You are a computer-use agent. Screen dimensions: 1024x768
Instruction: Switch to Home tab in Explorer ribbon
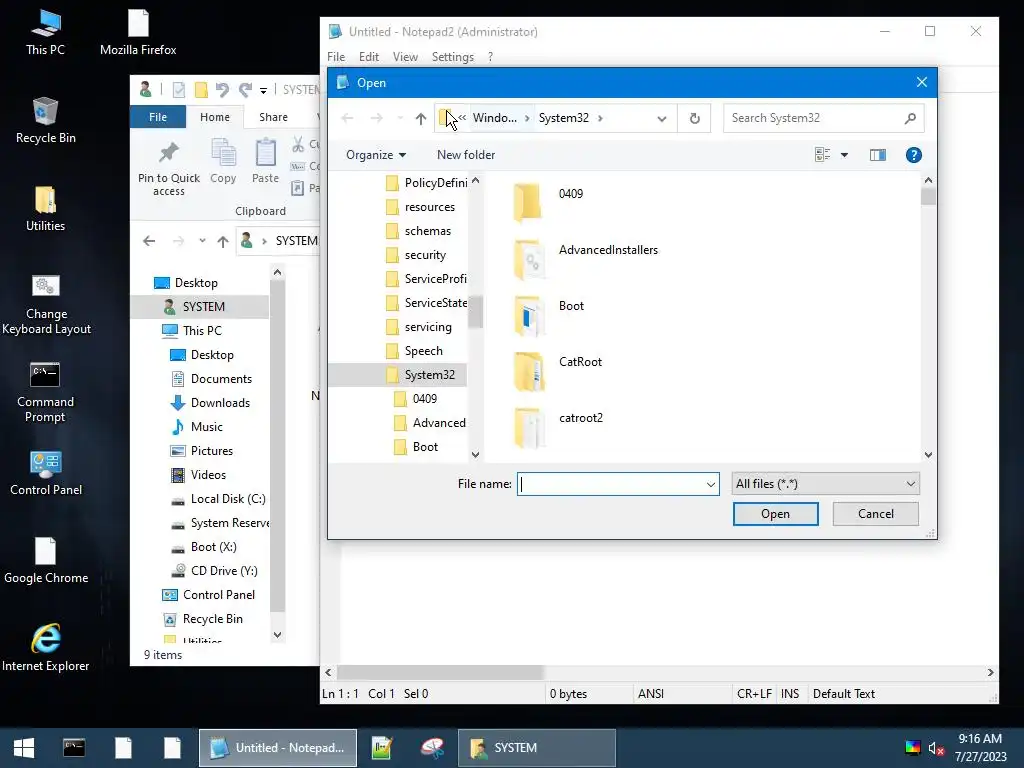[x=215, y=117]
